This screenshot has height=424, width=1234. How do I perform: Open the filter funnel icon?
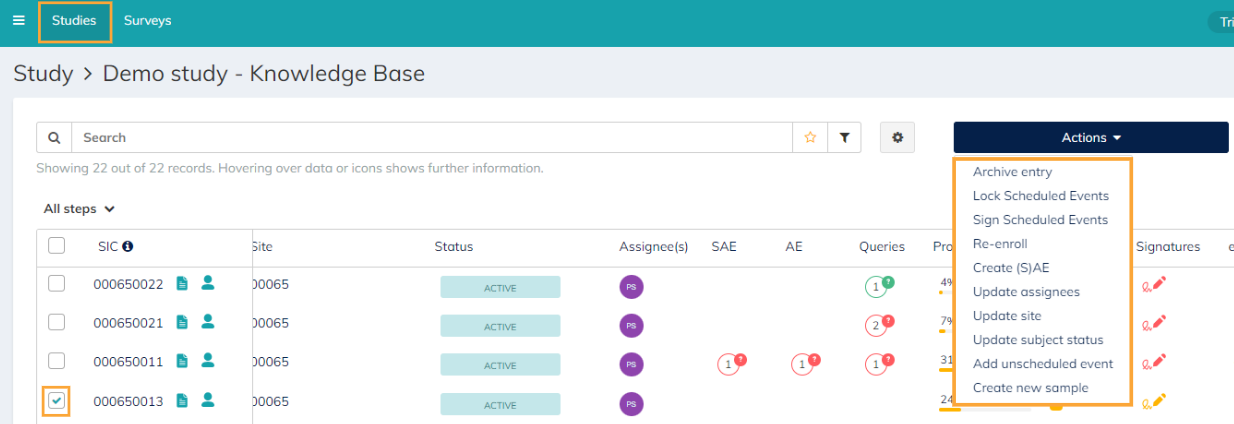845,138
